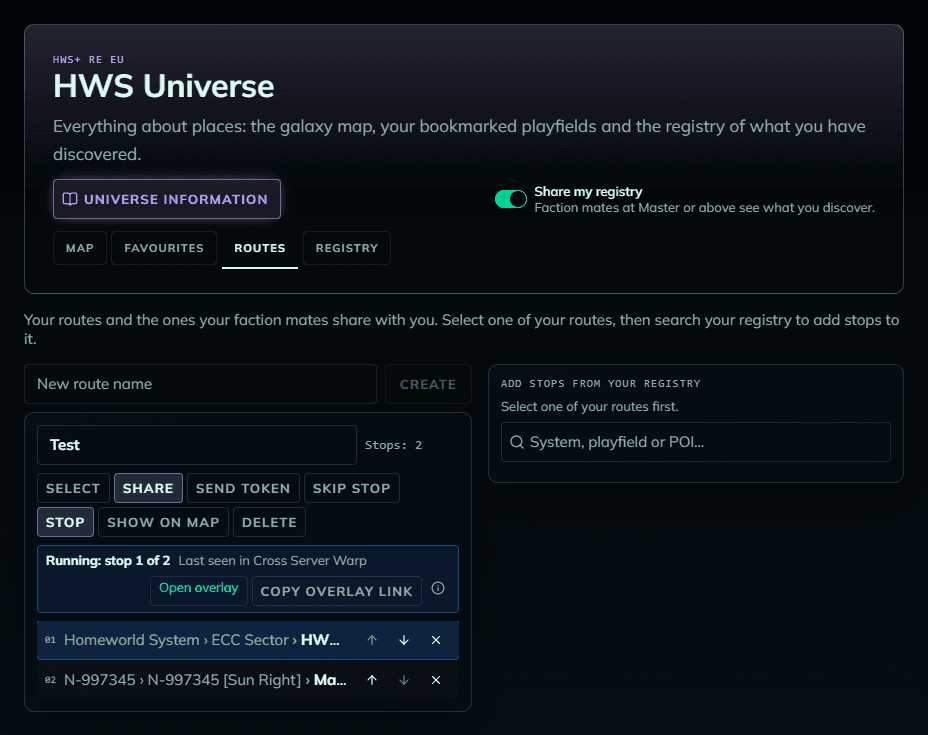The image size is (928, 735).
Task: Move Homeworld System stop down
Action: coord(404,640)
